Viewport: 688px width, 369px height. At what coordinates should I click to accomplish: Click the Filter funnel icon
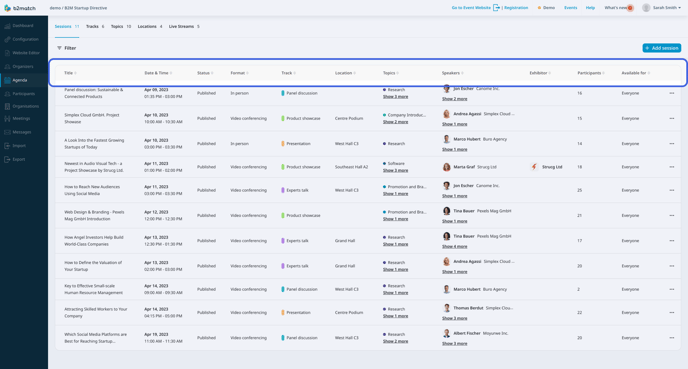click(59, 48)
